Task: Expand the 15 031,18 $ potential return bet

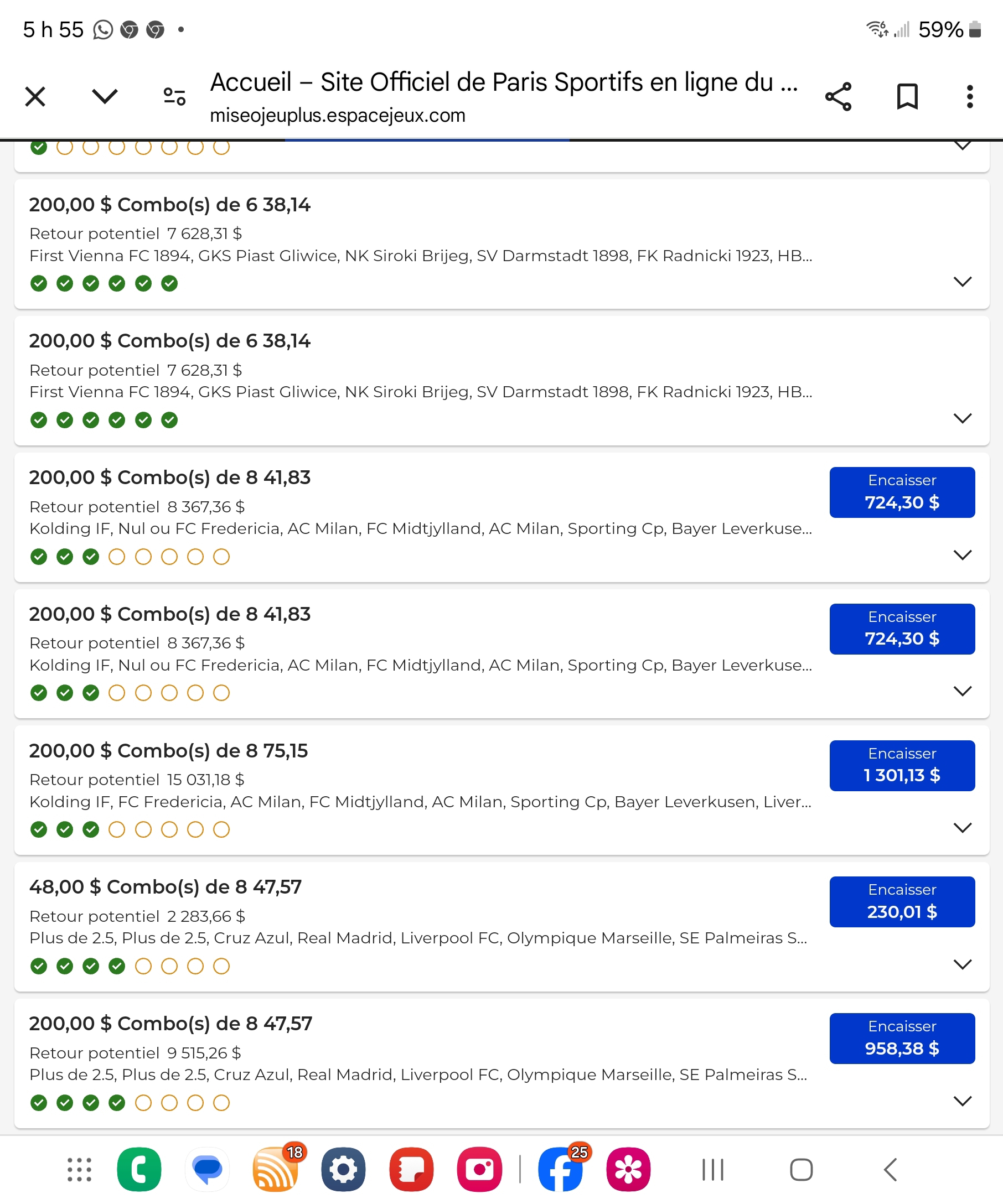Action: pos(961,827)
